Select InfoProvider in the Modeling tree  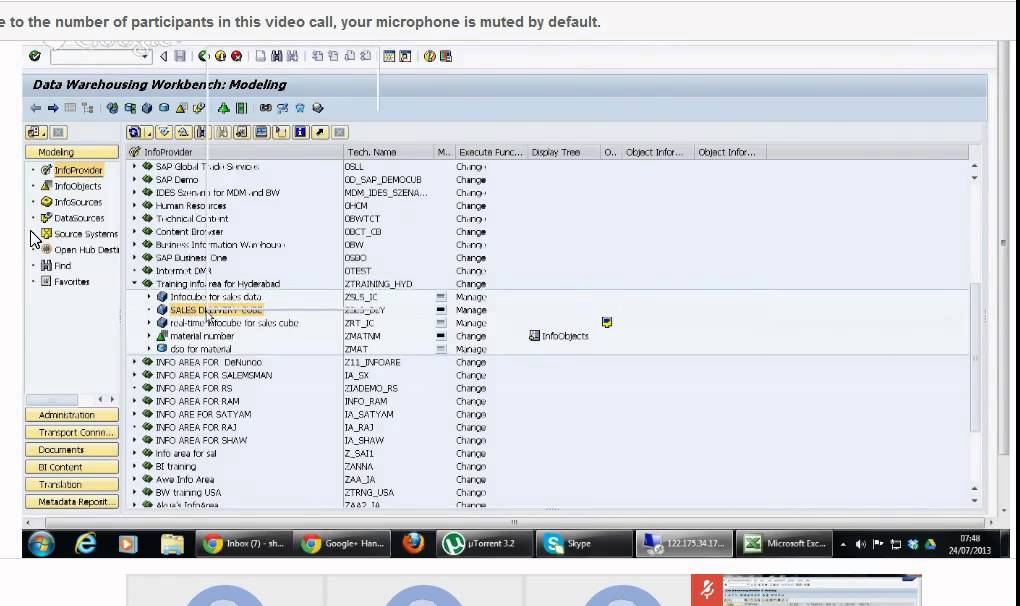(x=78, y=170)
